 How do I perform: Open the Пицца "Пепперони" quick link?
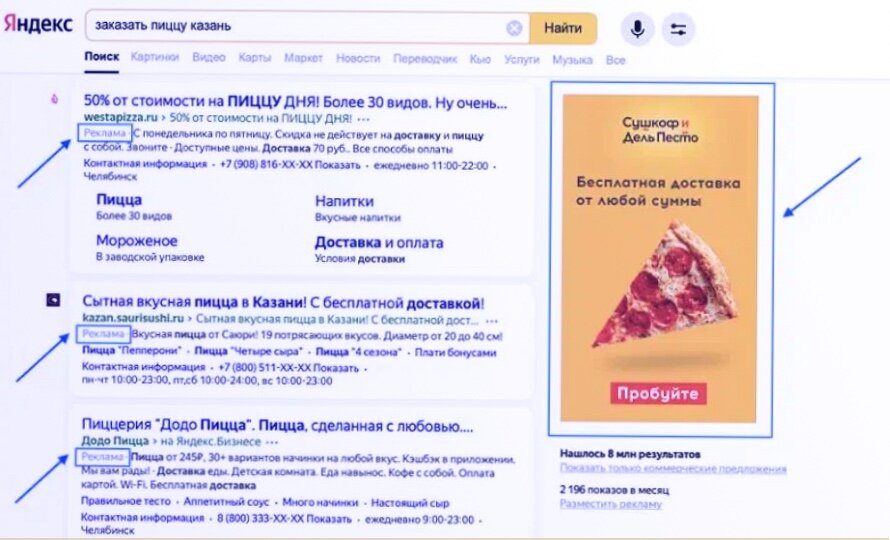[132, 351]
